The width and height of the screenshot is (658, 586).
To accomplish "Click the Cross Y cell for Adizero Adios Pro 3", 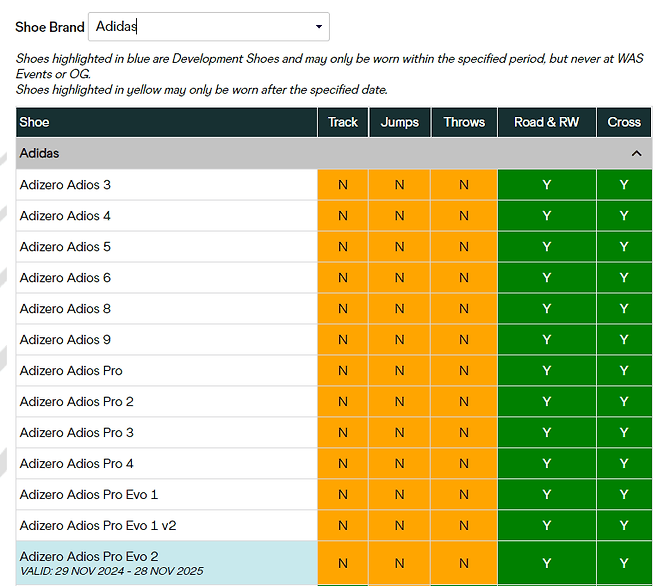I will pyautogui.click(x=624, y=433).
